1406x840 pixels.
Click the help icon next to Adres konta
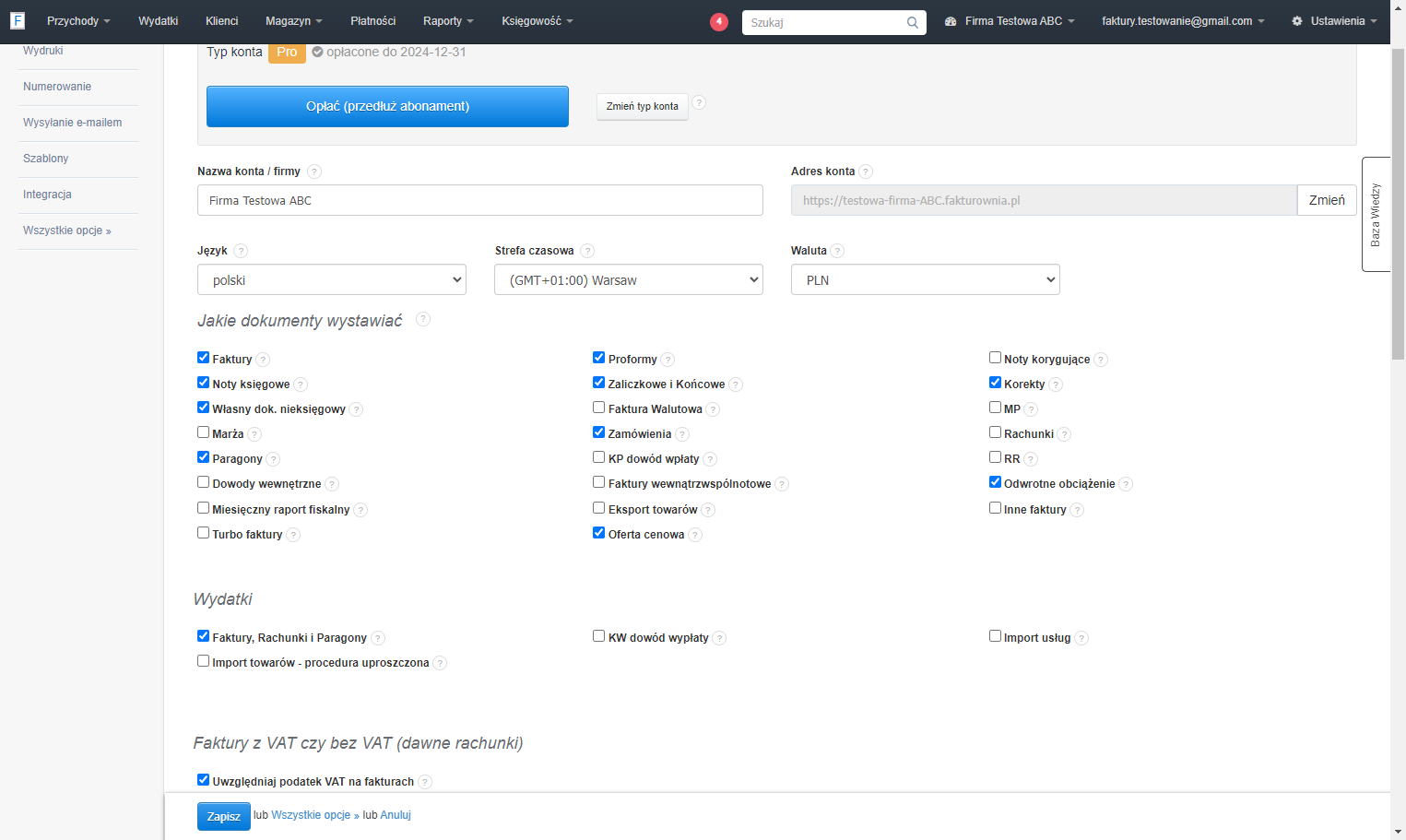coord(866,172)
